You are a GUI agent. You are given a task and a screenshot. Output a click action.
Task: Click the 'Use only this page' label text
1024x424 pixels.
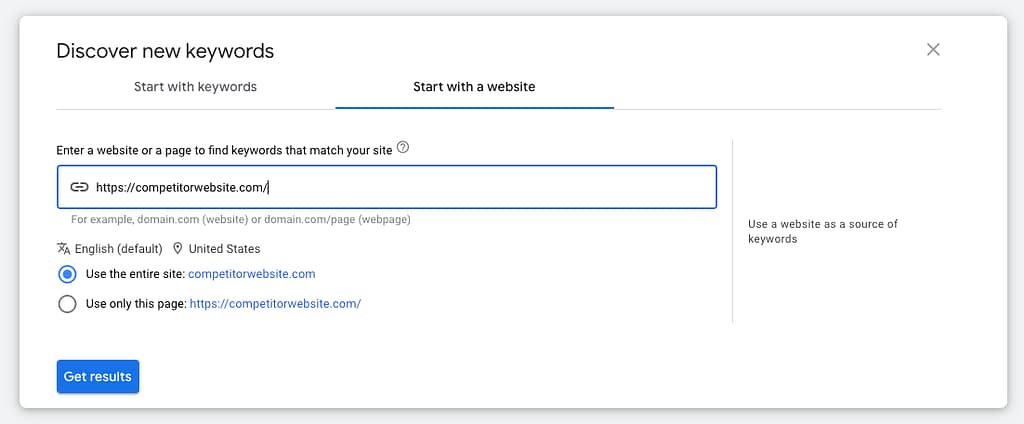(x=136, y=304)
